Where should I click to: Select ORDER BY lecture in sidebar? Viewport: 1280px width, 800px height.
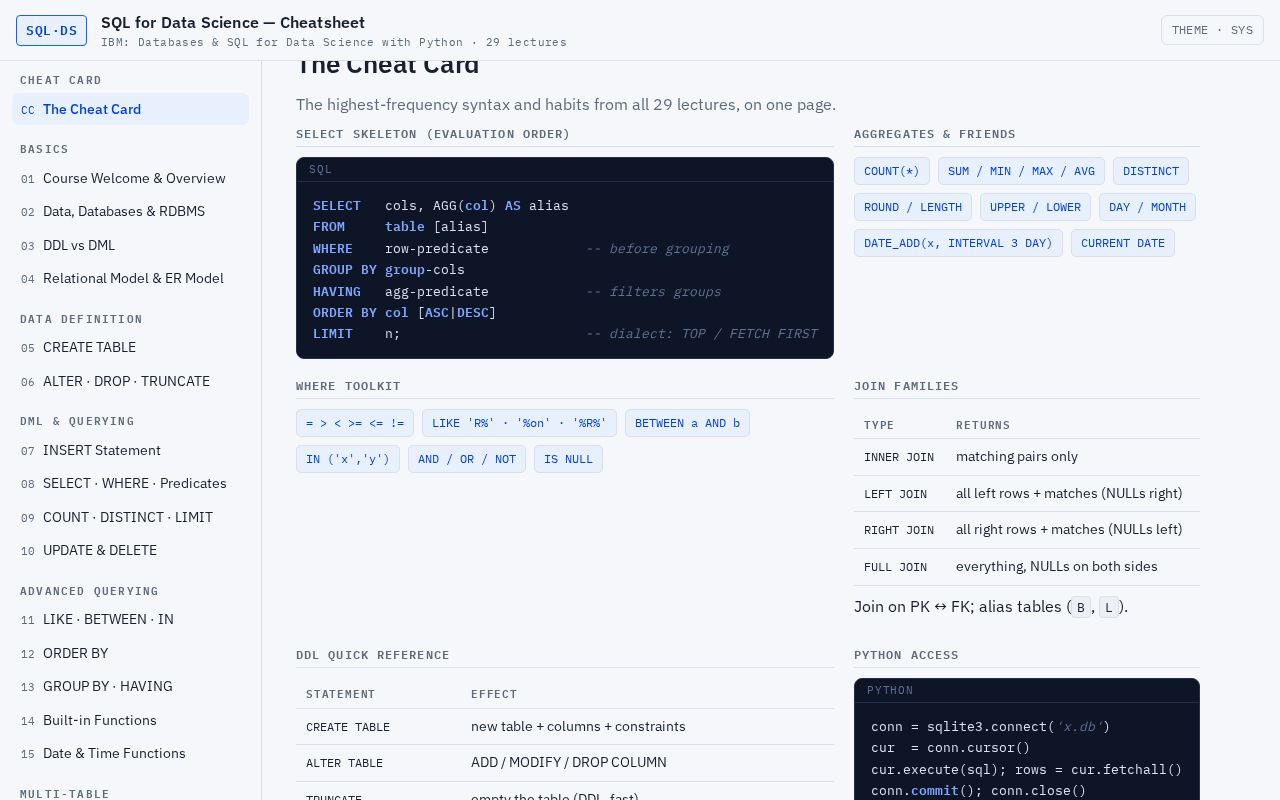click(x=130, y=653)
